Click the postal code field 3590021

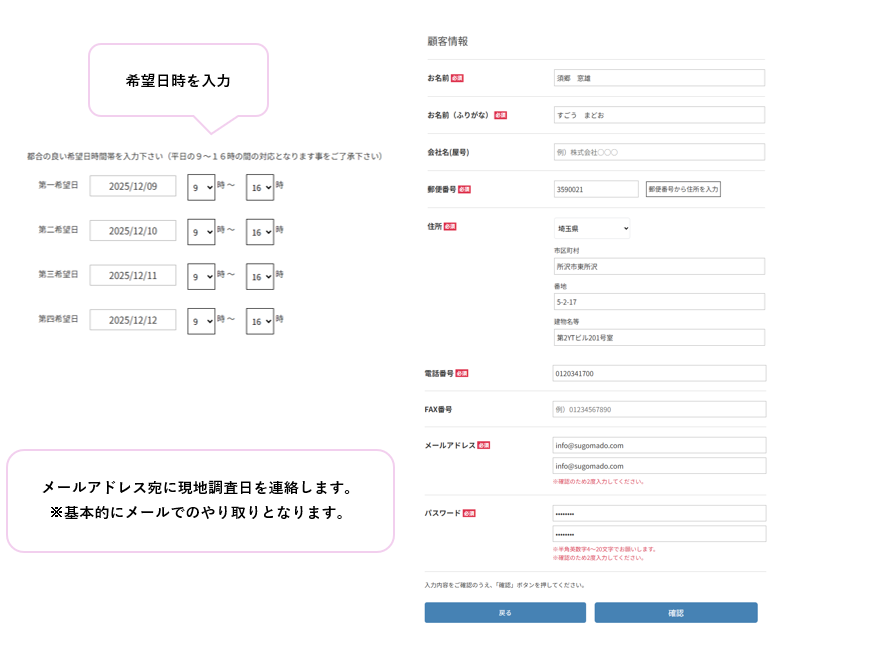(x=596, y=189)
